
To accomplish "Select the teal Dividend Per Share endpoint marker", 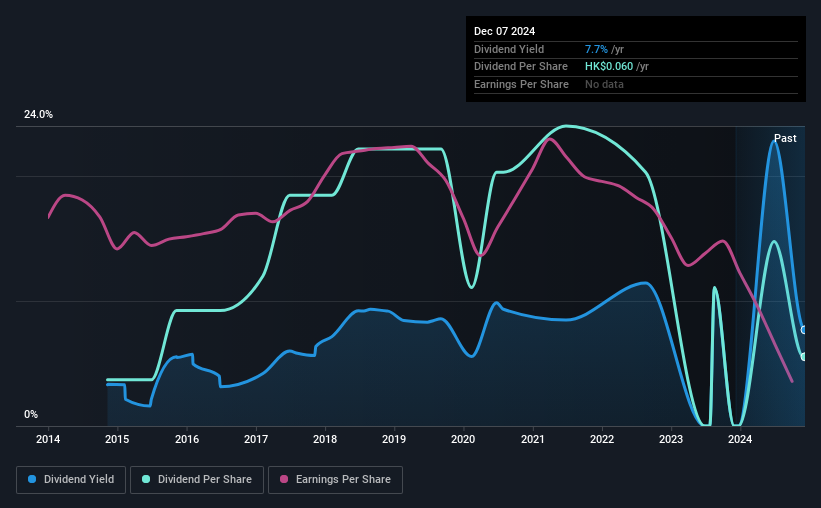I will (804, 357).
